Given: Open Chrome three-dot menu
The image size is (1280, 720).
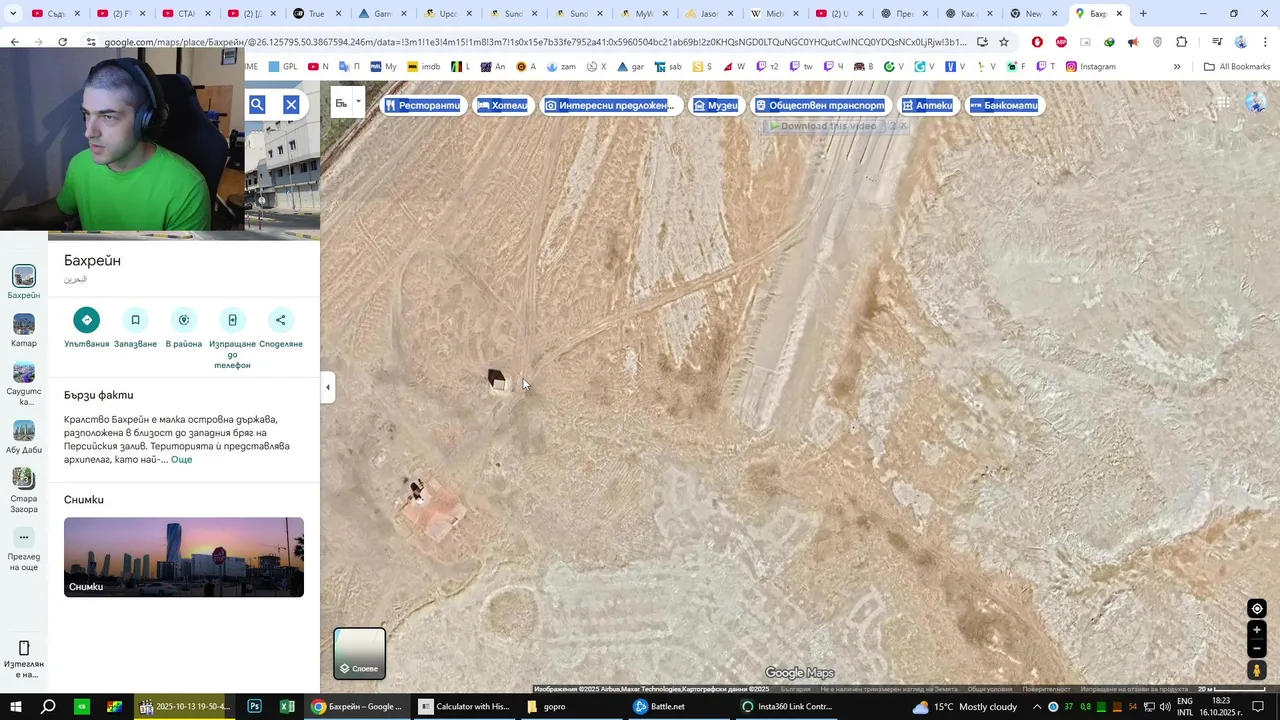Looking at the screenshot, I should (x=1265, y=42).
